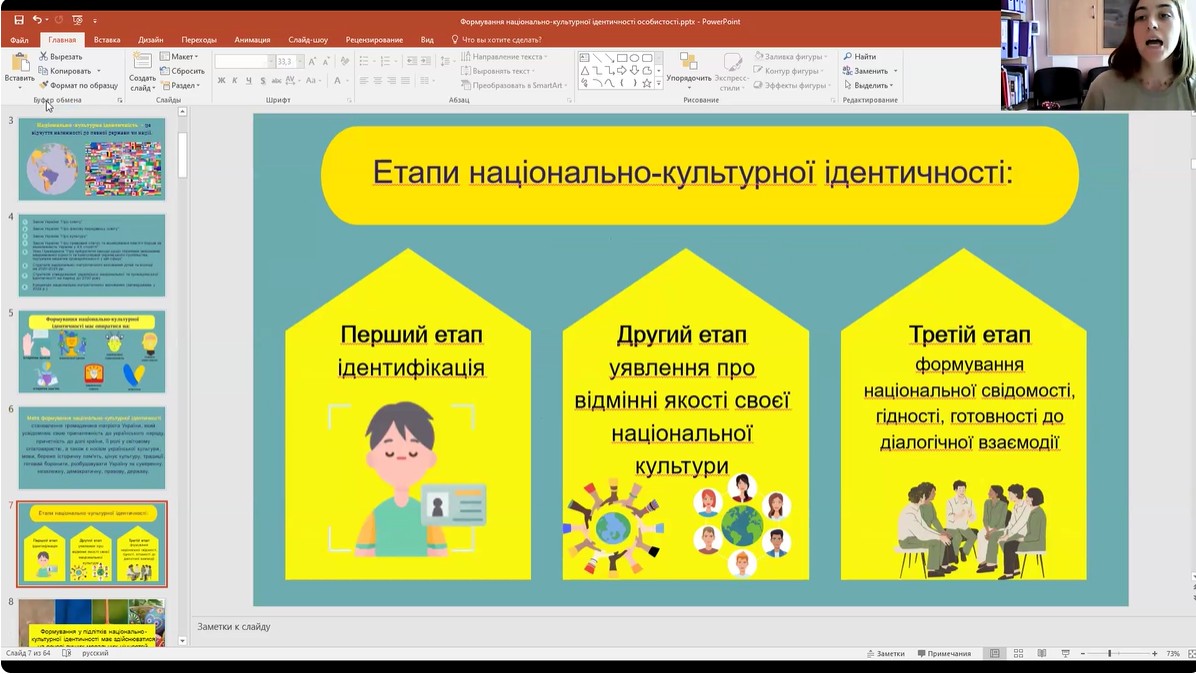Open Select (Выделить) dropdown

[x=868, y=85]
